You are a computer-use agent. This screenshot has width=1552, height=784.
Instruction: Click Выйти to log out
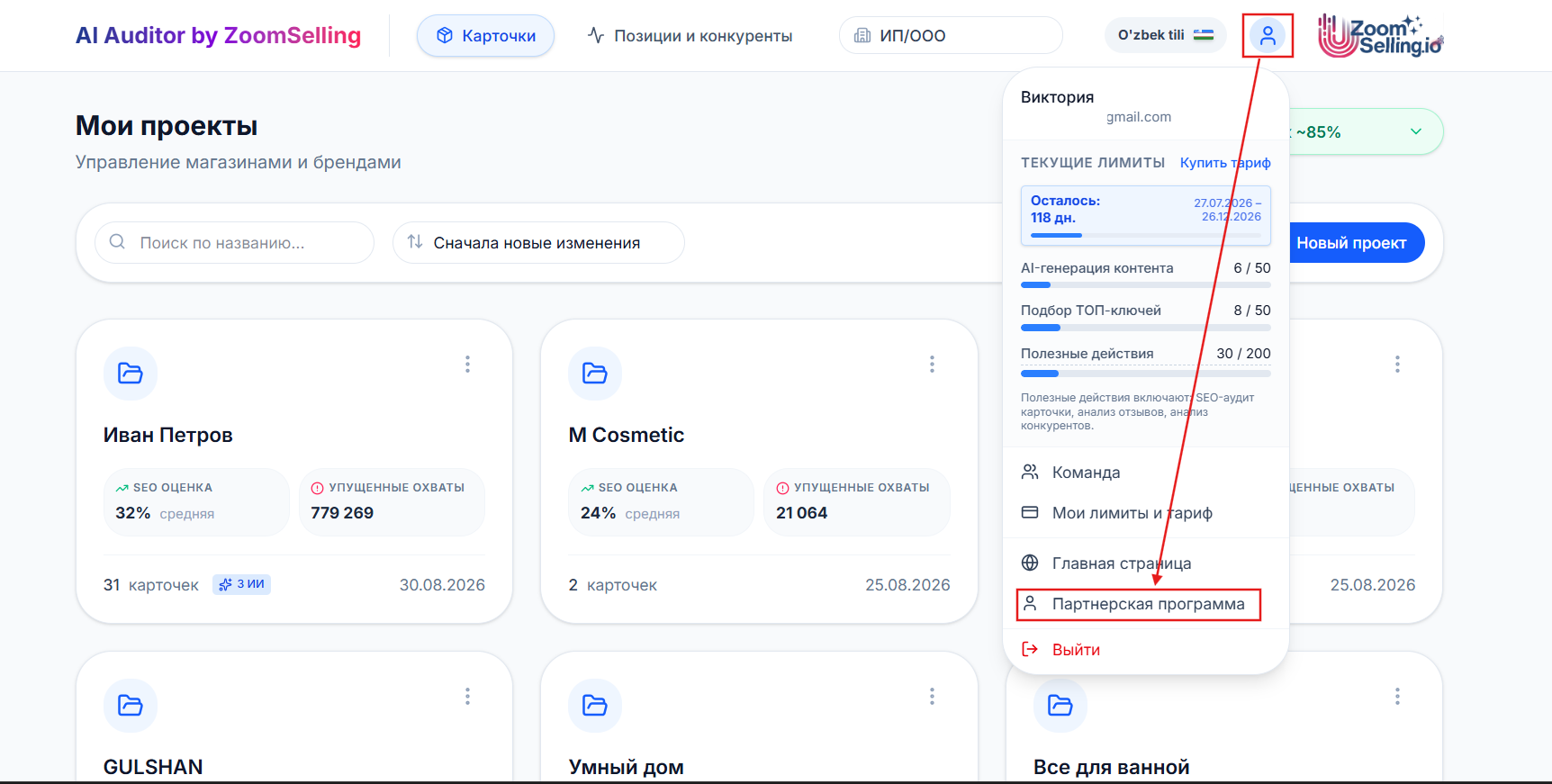(x=1146, y=650)
